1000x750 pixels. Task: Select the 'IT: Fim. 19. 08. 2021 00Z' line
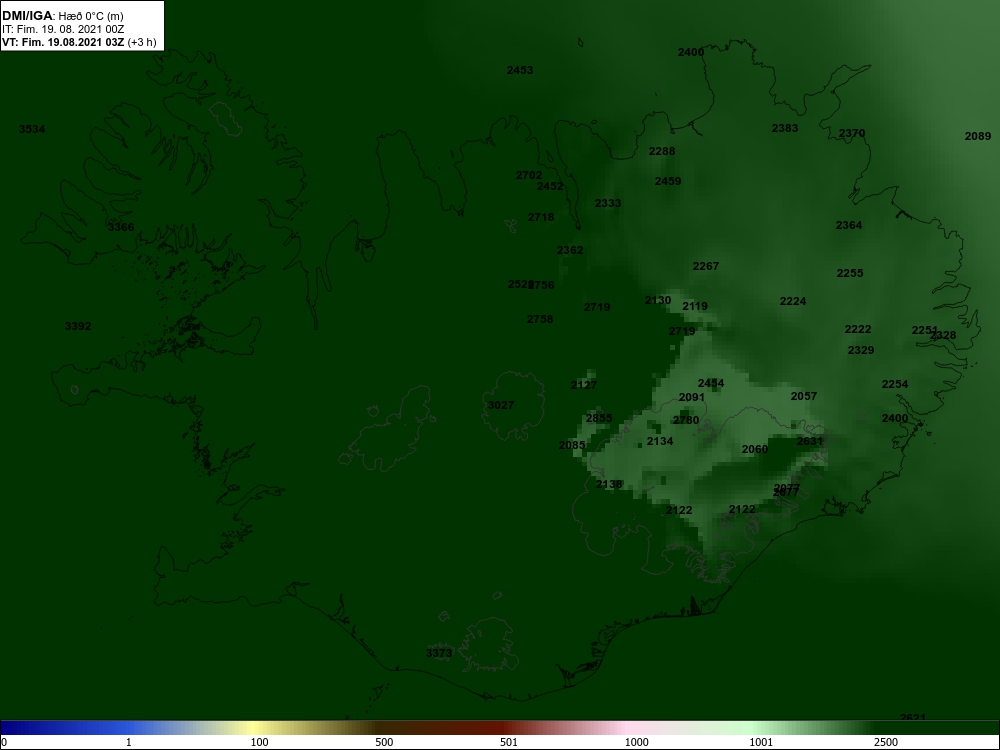pyautogui.click(x=62, y=29)
